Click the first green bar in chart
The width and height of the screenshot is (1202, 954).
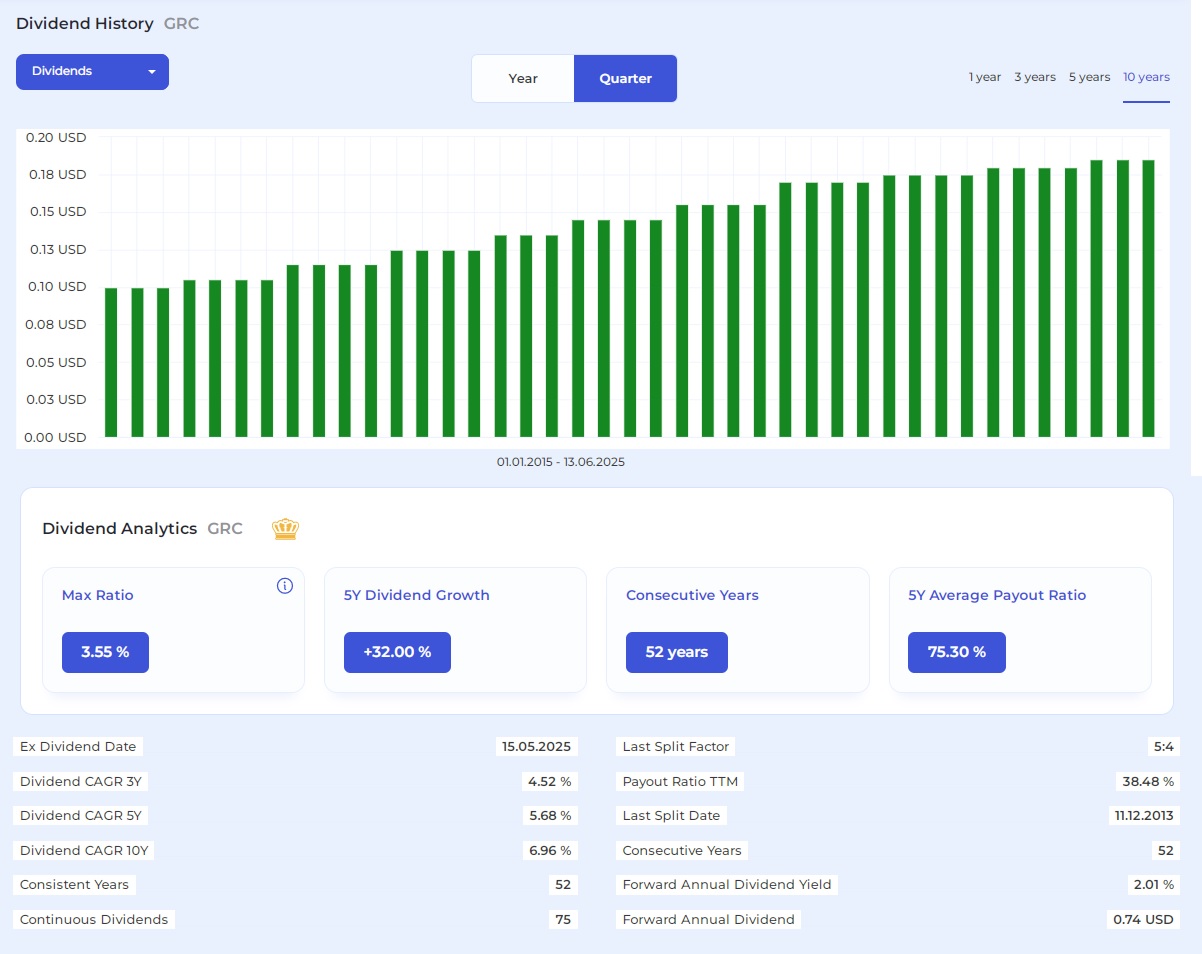click(111, 362)
